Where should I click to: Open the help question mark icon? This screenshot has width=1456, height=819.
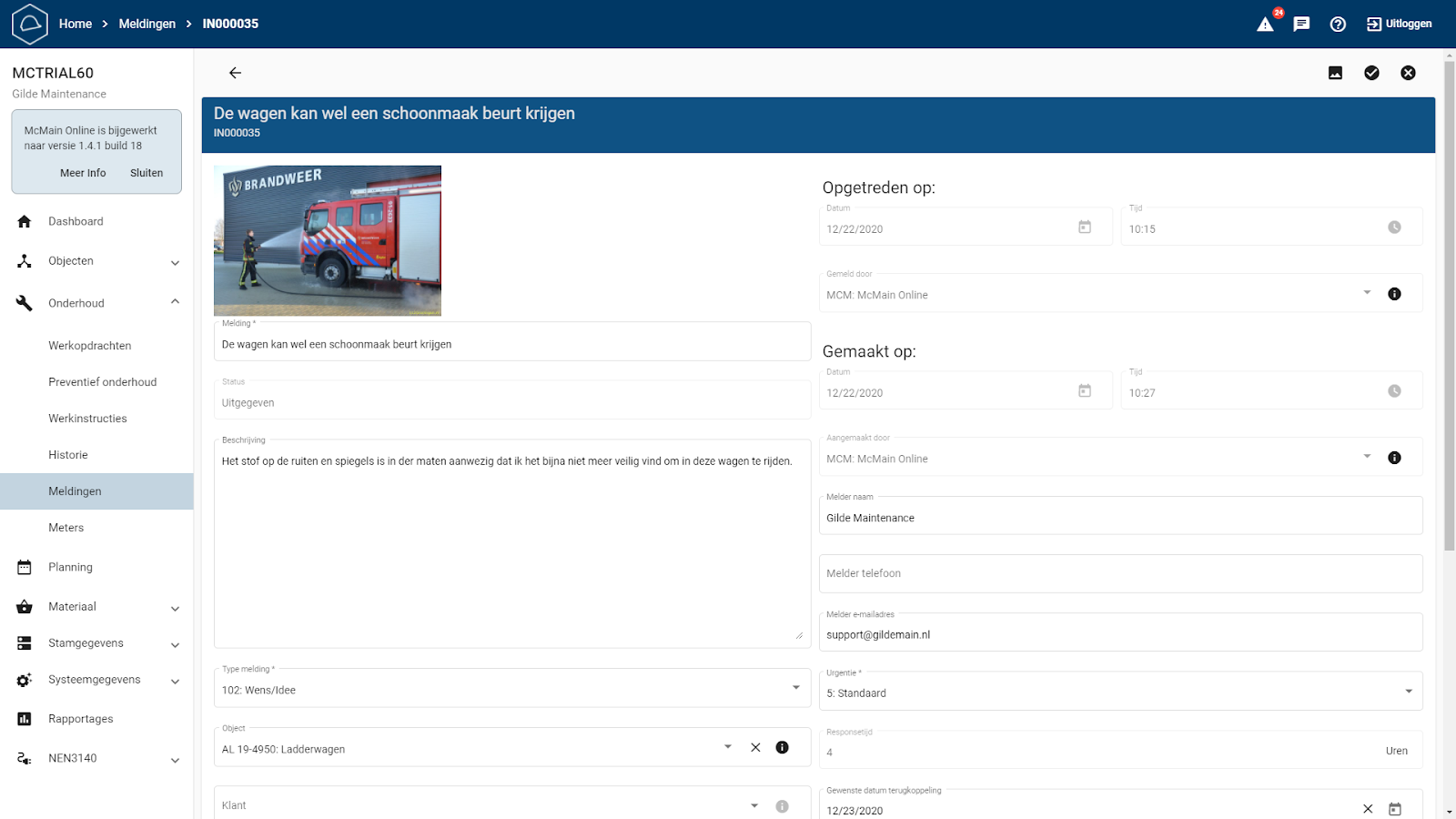coord(1338,25)
